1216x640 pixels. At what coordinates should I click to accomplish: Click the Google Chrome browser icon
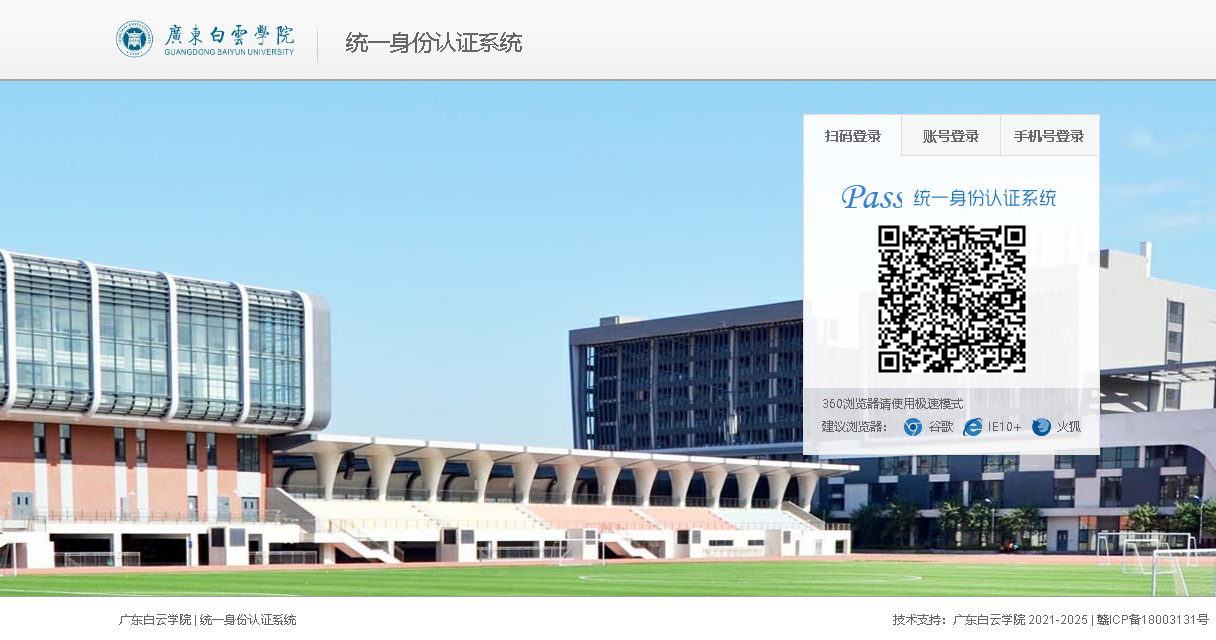[x=912, y=427]
